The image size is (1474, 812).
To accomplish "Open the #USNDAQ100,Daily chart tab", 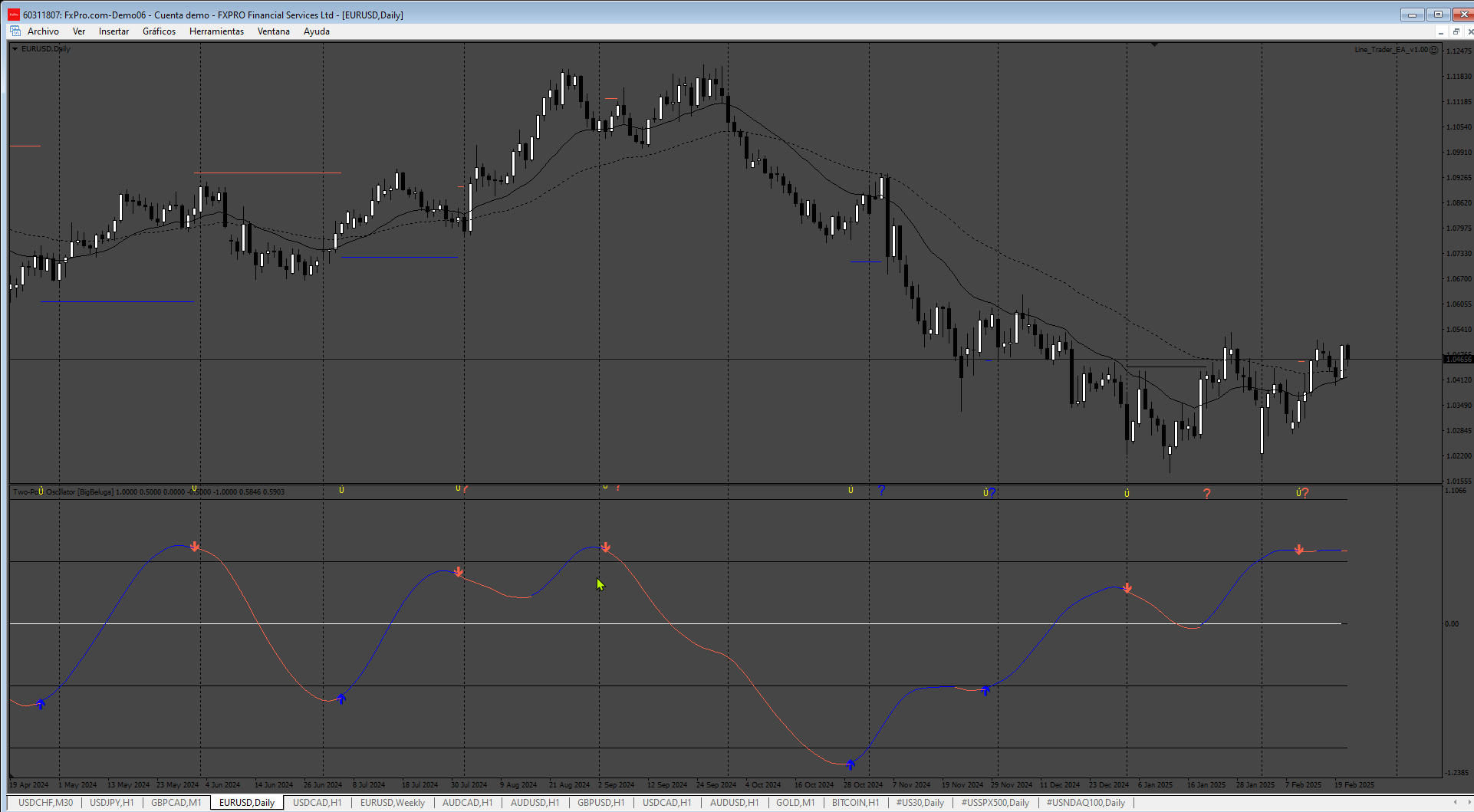I will point(1085,803).
